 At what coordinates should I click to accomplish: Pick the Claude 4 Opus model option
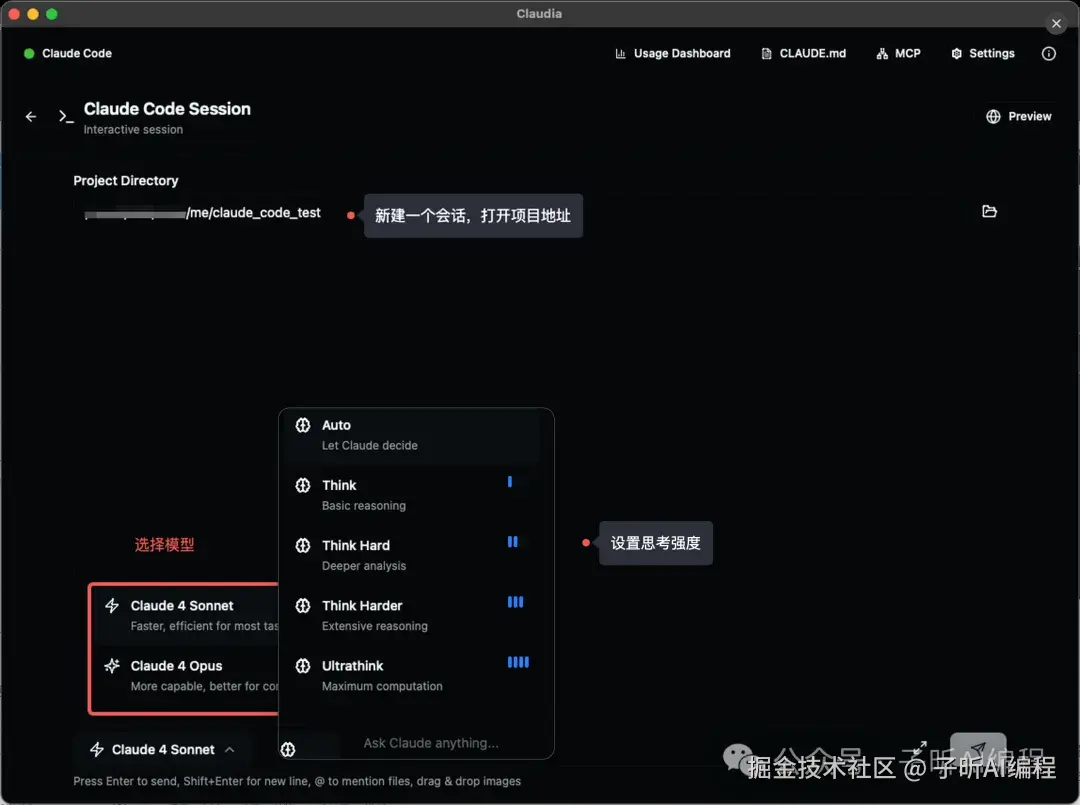[186, 676]
